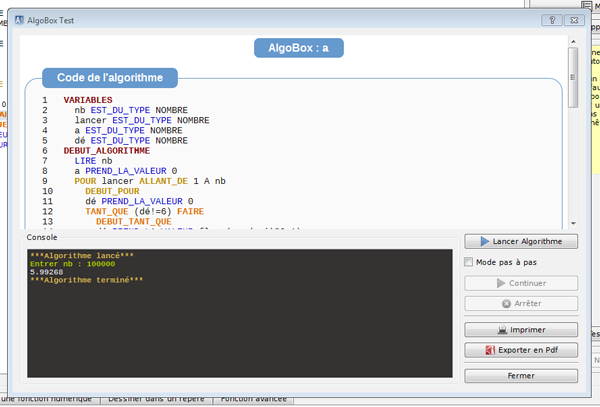Click the line 'nb EST_DU_TYPE NOMBRE'
Image resolution: width=600 pixels, height=407 pixels.
(x=131, y=110)
